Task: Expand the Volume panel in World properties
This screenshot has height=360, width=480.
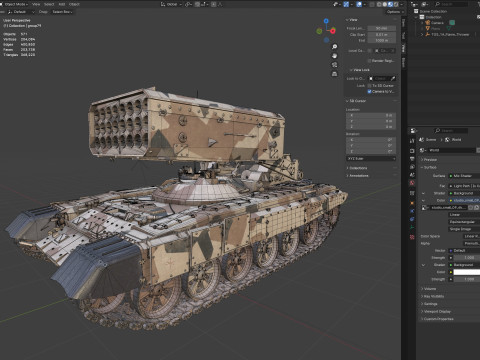Action: pyautogui.click(x=430, y=289)
